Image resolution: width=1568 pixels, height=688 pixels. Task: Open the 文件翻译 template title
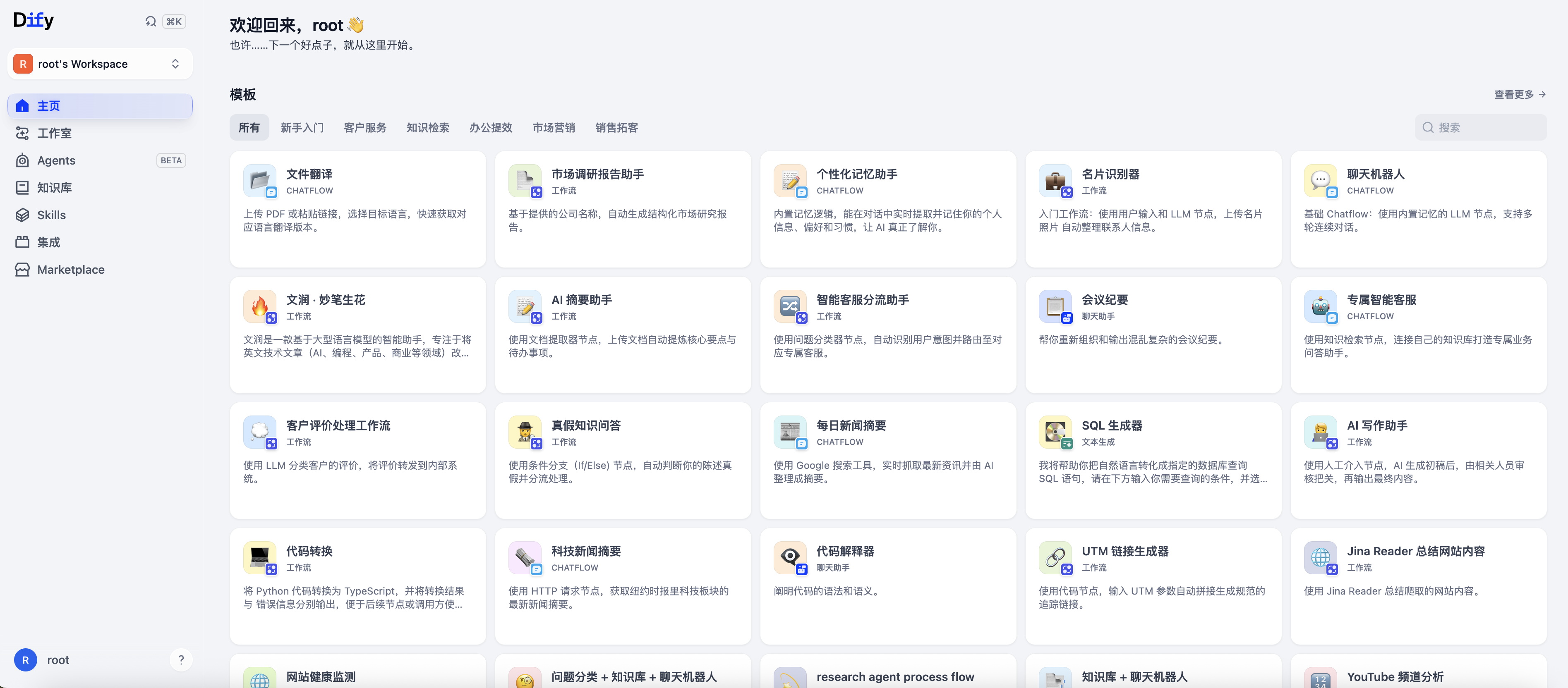coord(309,174)
